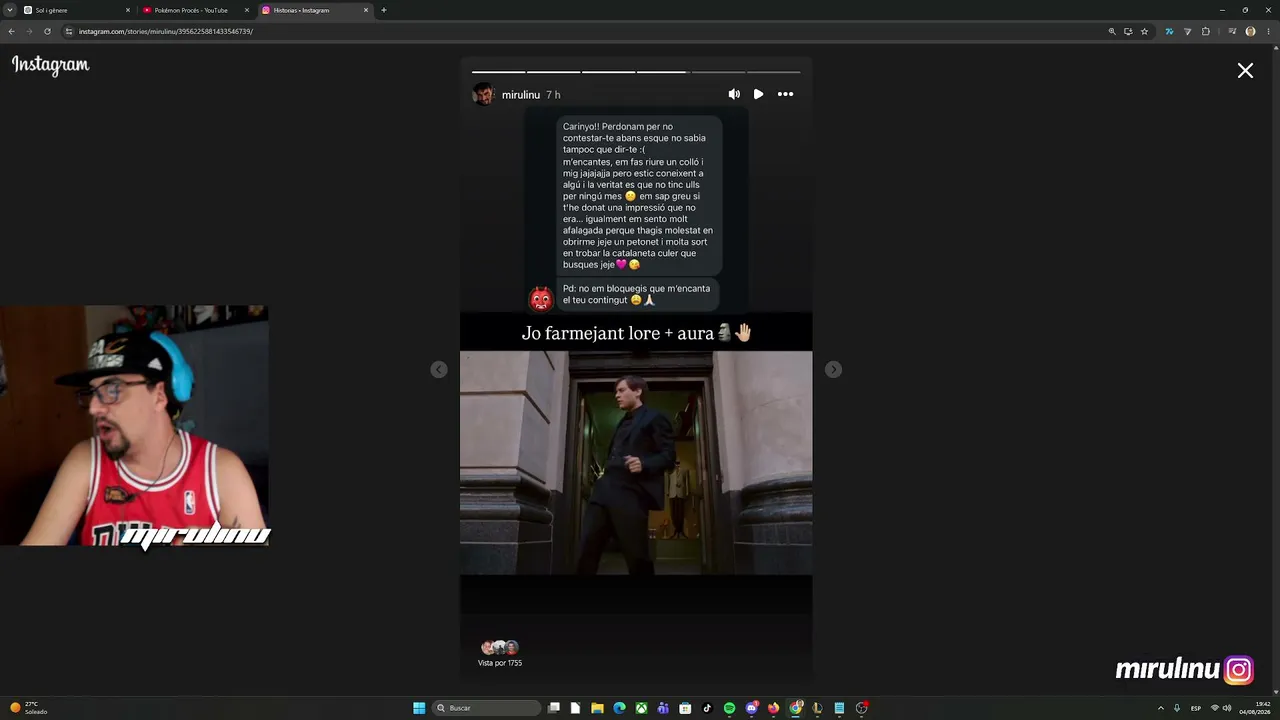Navigate back in the browser
The width and height of the screenshot is (1280, 720).
(11, 31)
